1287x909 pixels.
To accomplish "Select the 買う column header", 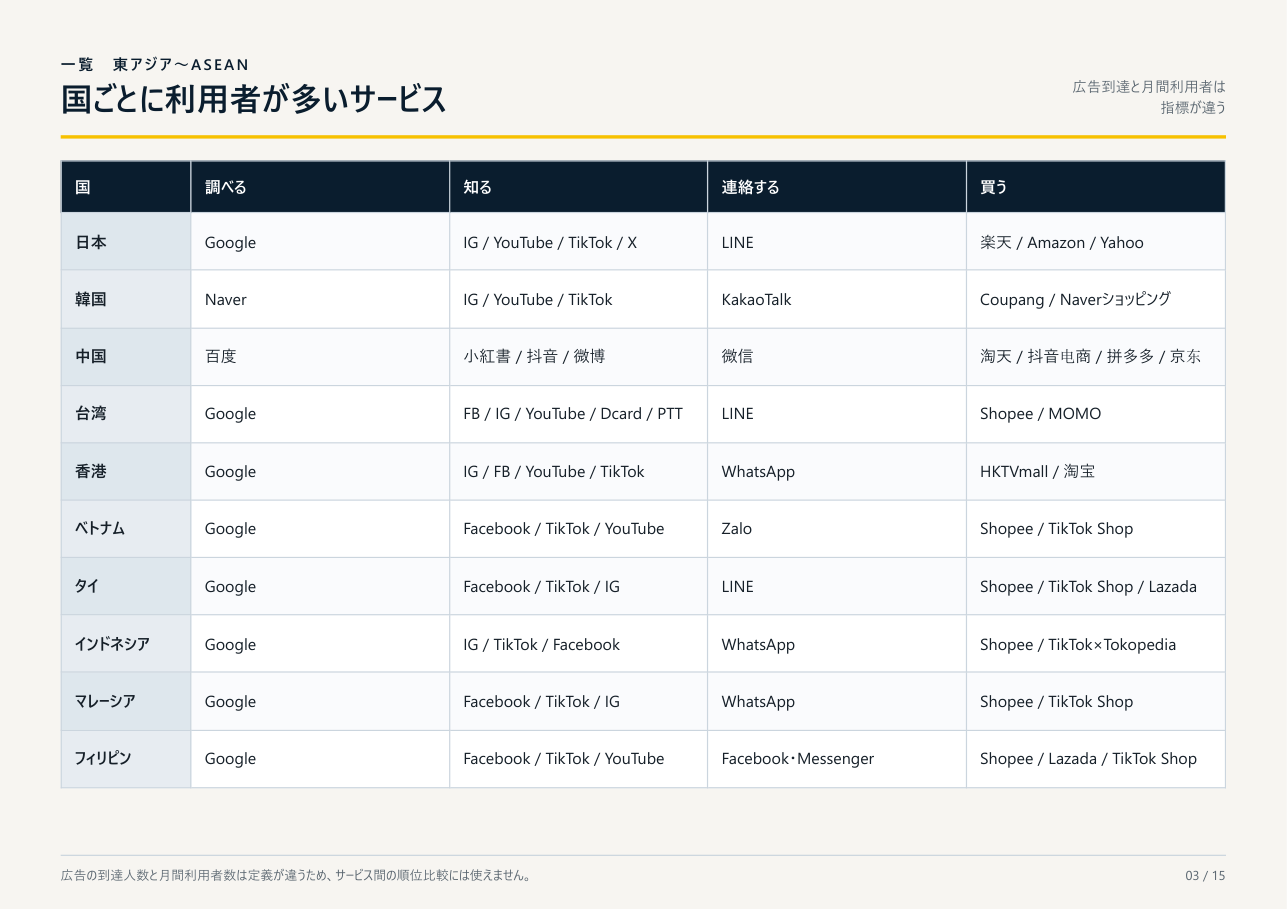I will (x=1096, y=187).
